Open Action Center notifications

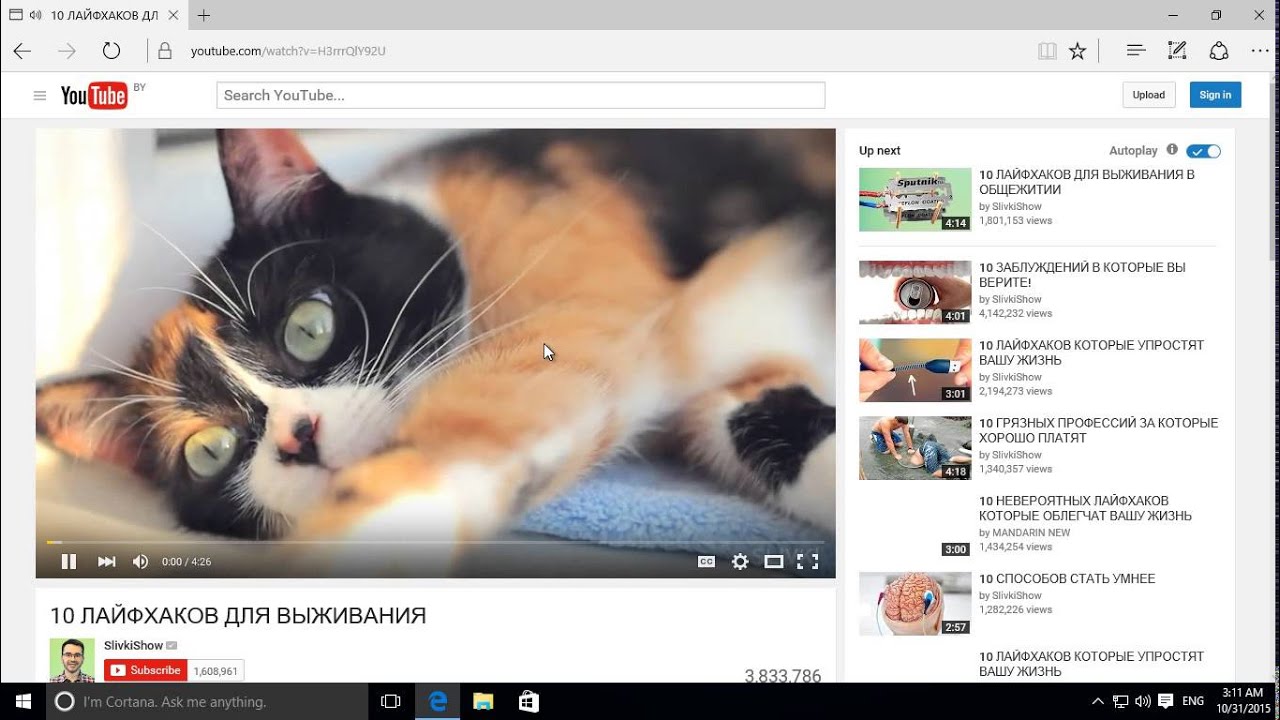pyautogui.click(x=1166, y=701)
